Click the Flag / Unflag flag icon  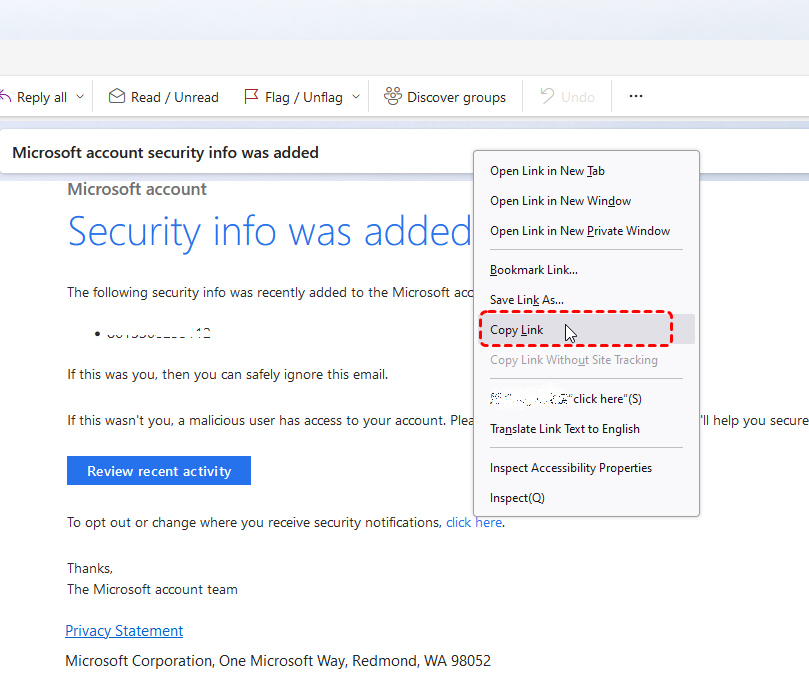point(251,97)
